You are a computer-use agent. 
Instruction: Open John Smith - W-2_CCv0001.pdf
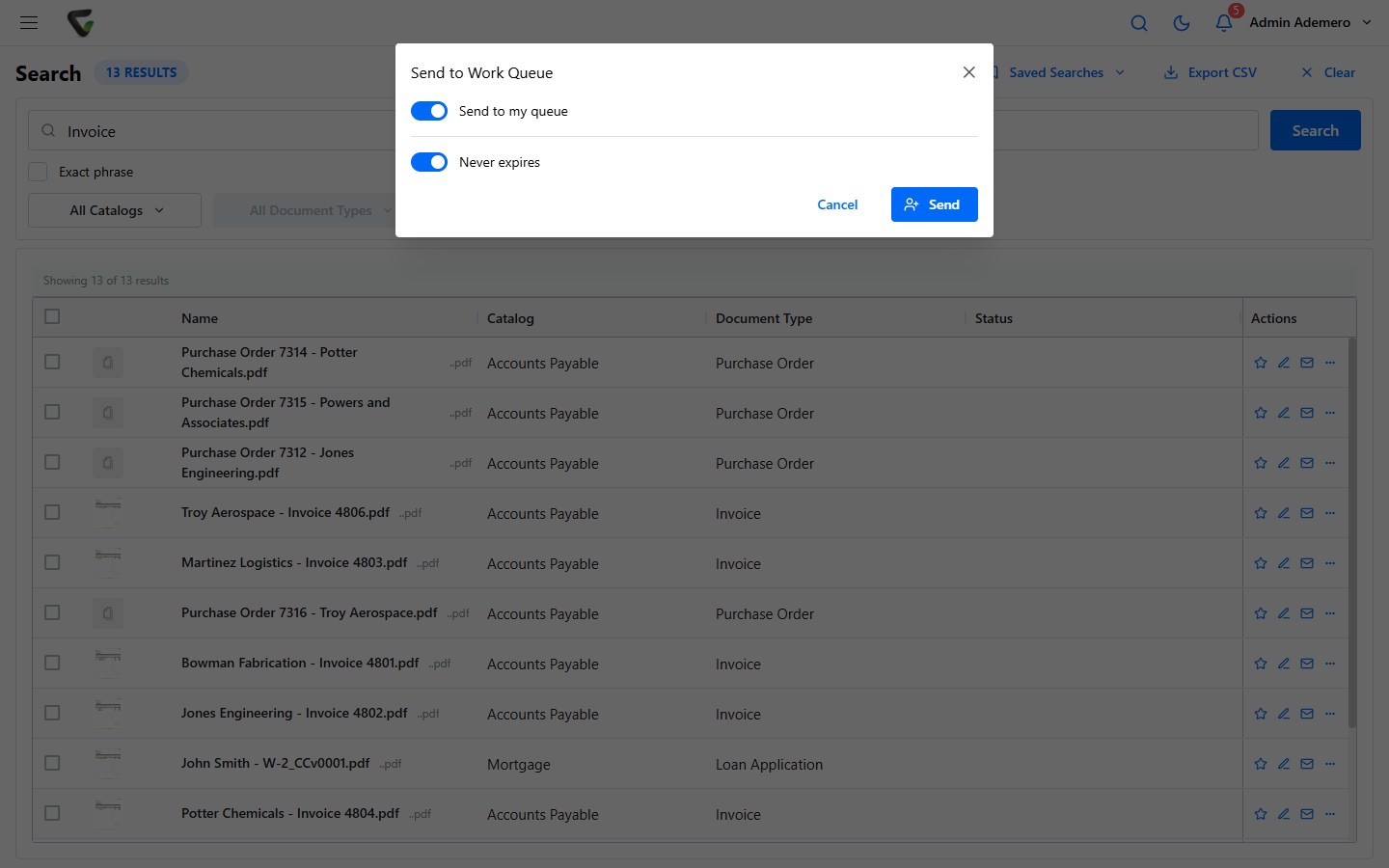click(x=276, y=763)
